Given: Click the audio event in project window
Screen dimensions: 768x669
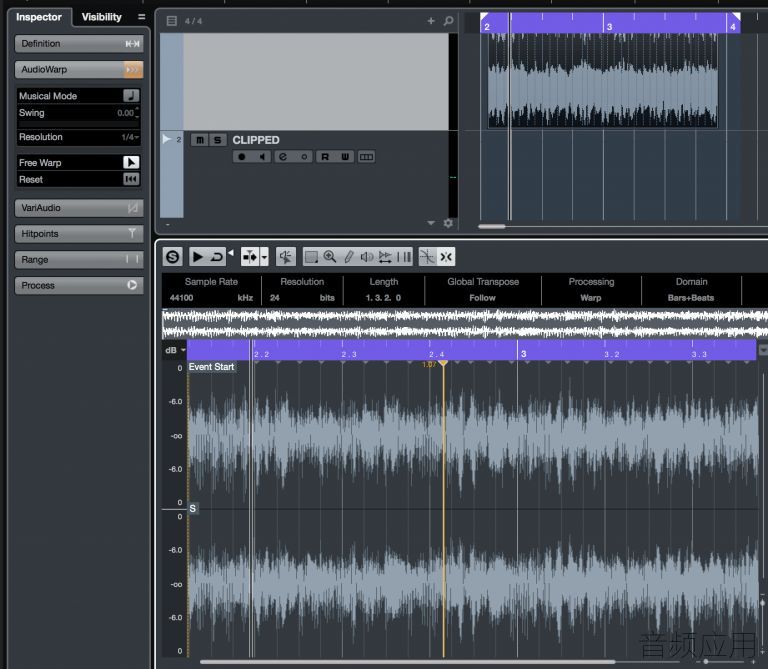Looking at the screenshot, I should click(603, 81).
